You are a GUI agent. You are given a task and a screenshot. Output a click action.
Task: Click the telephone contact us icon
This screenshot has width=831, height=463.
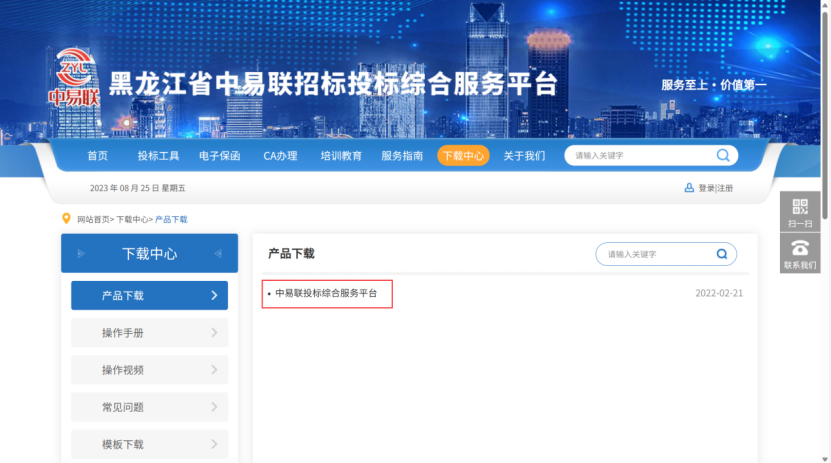point(799,253)
